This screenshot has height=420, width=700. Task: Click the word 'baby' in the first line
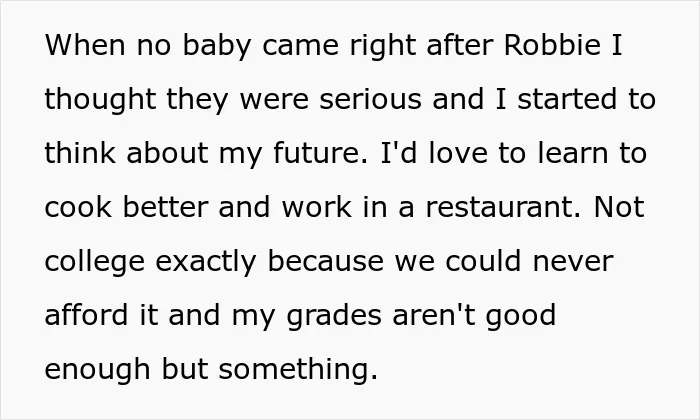[x=217, y=47]
